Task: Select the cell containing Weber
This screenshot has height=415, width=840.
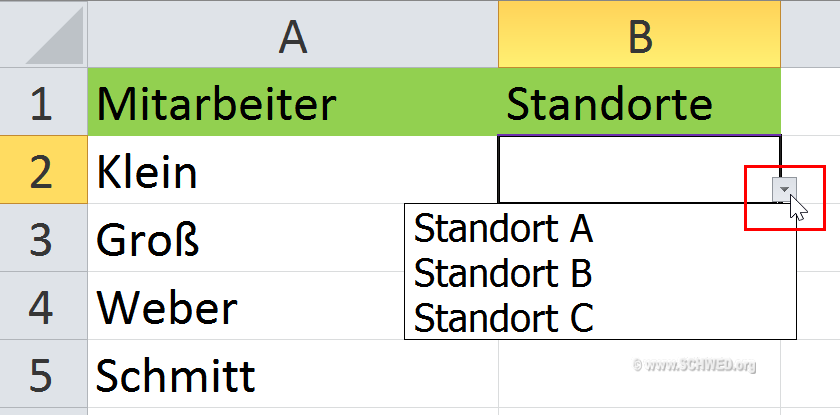Action: (x=250, y=308)
